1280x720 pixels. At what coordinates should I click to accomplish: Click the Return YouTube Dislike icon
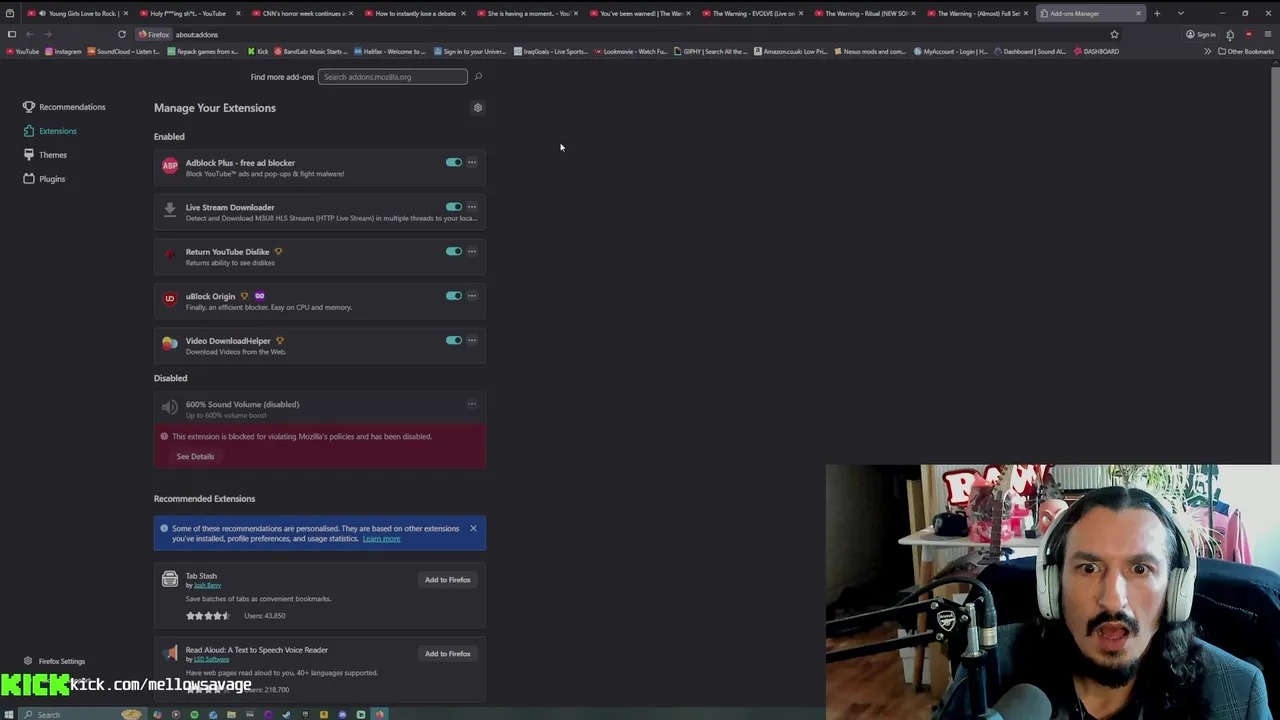point(170,255)
